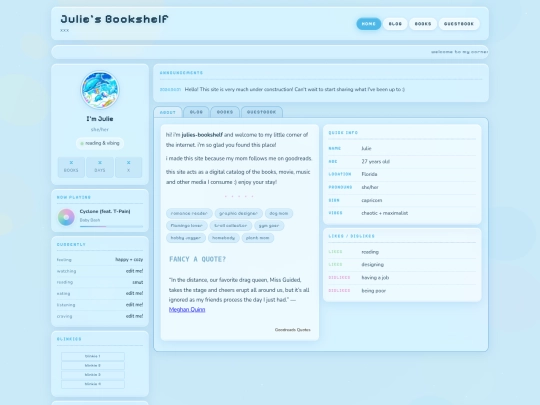Click 'happy + cozy' in the feeling row

129,260
